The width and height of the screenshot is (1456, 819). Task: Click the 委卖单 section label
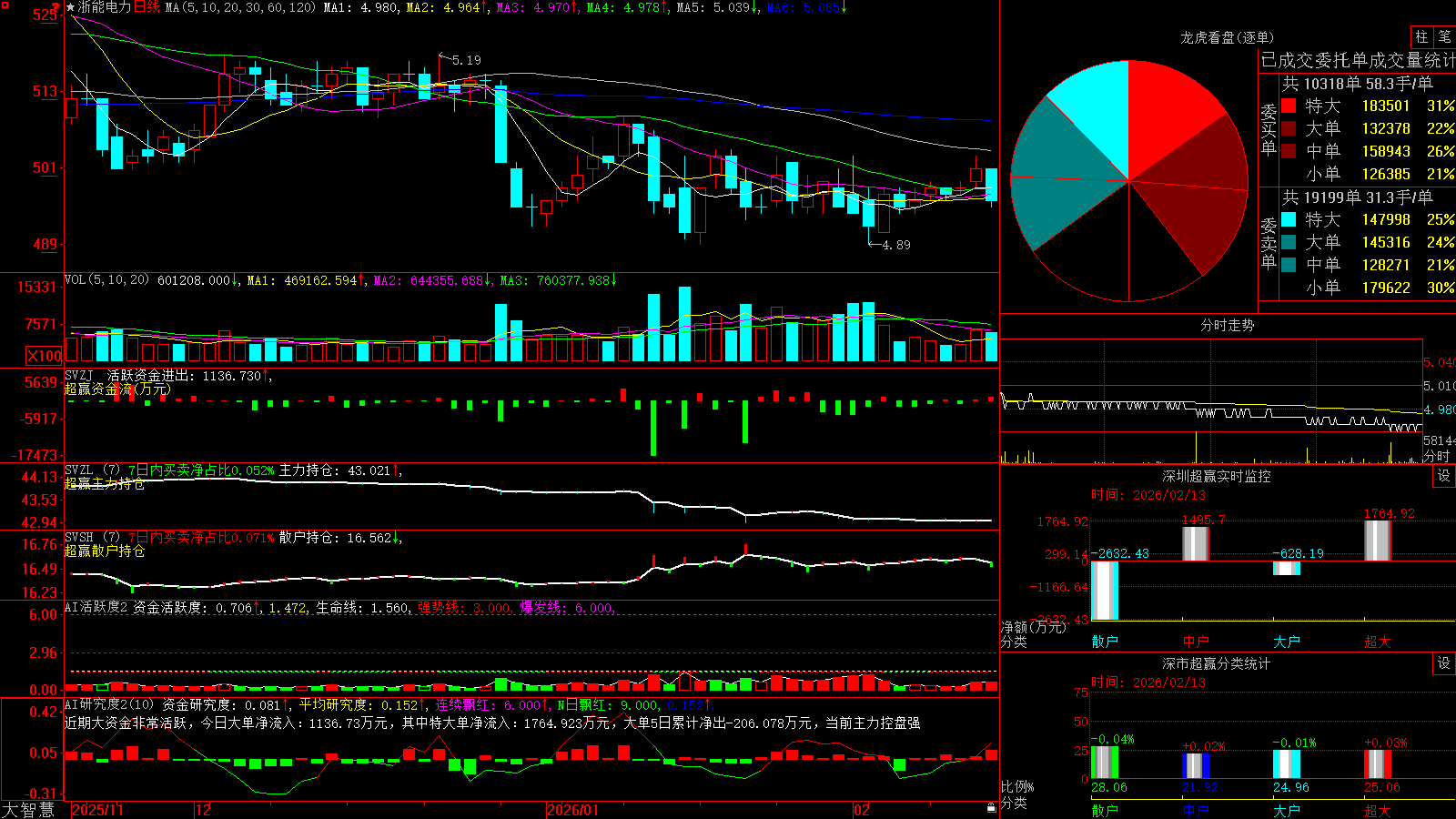click(x=1269, y=243)
